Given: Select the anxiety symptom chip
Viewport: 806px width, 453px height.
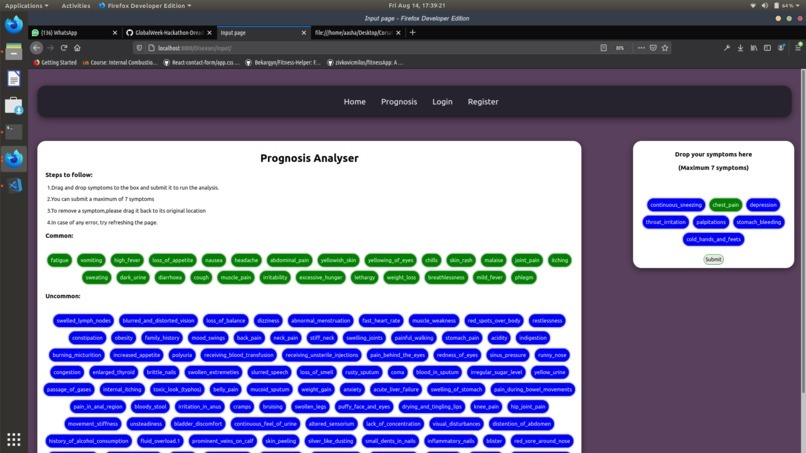Looking at the screenshot, I should click(352, 390).
